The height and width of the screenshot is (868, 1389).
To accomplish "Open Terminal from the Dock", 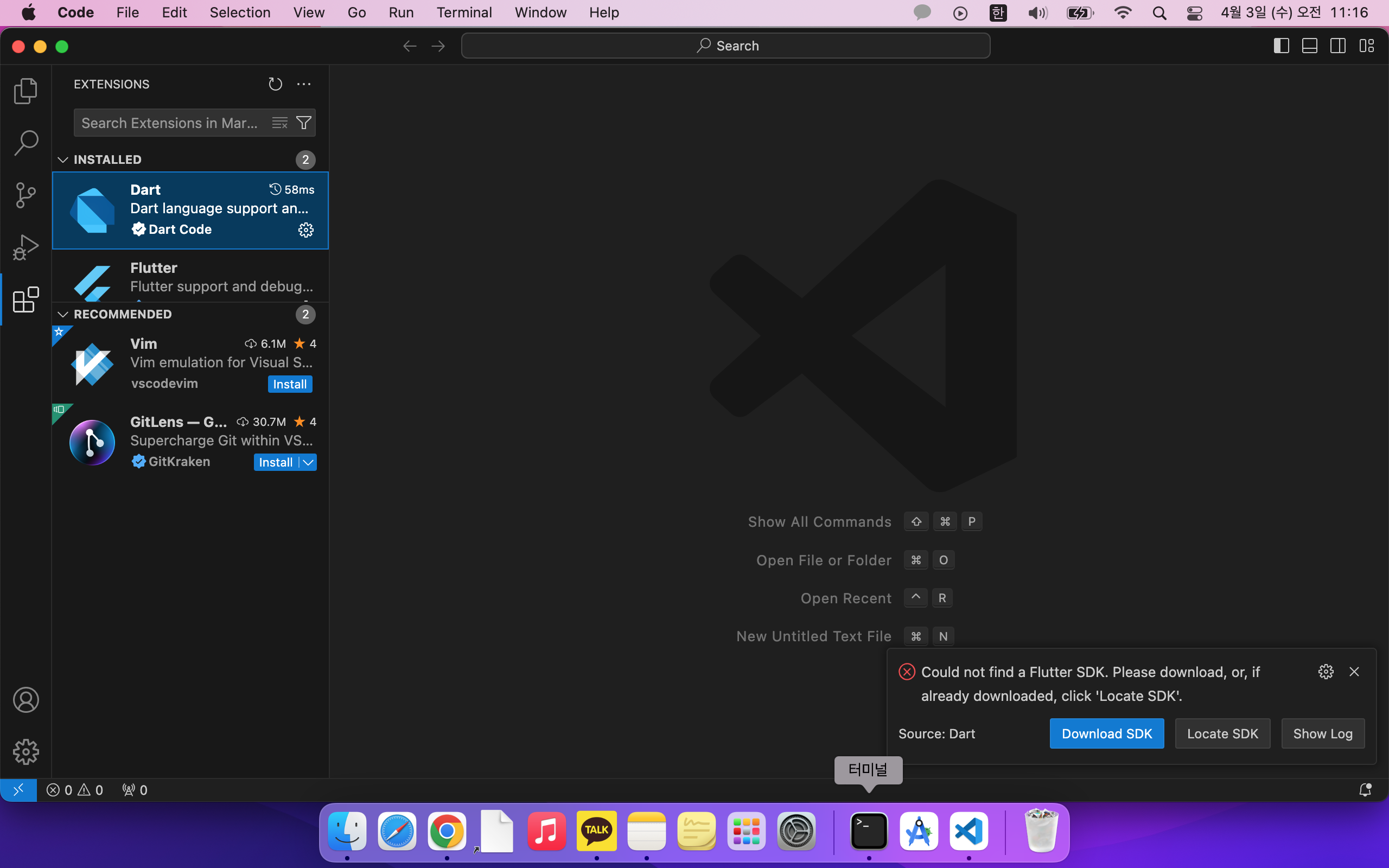I will [869, 831].
